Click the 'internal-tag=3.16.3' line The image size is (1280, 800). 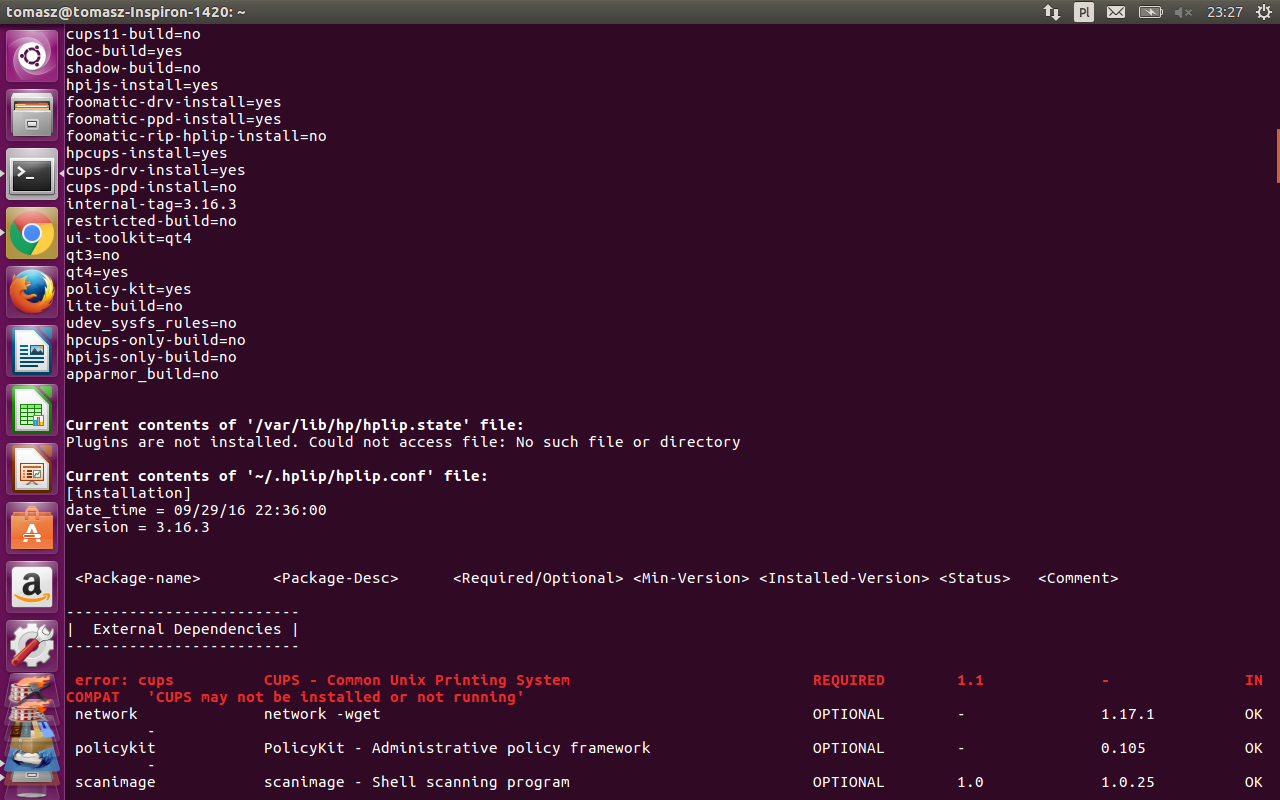click(151, 204)
